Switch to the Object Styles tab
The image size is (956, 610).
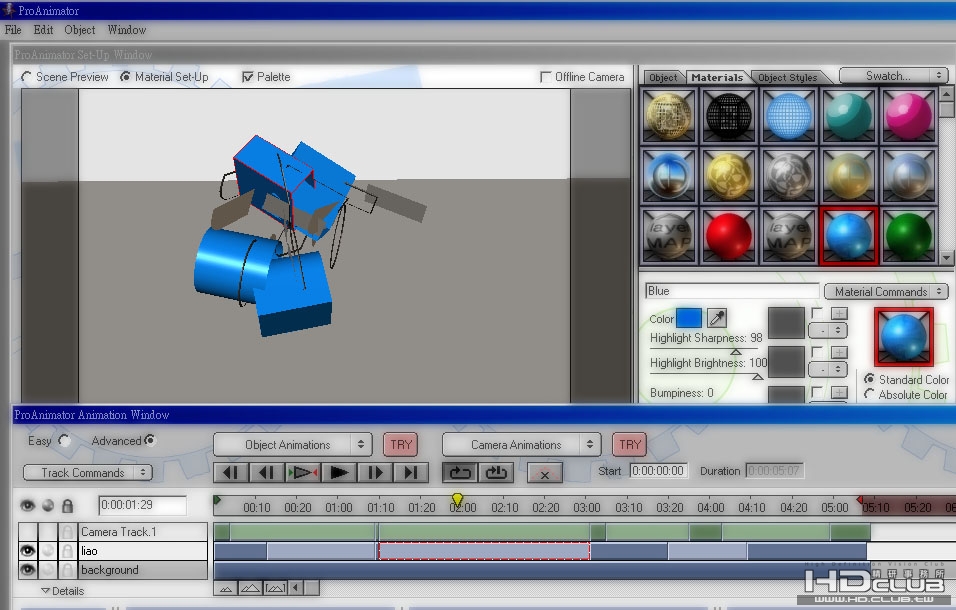(x=787, y=77)
